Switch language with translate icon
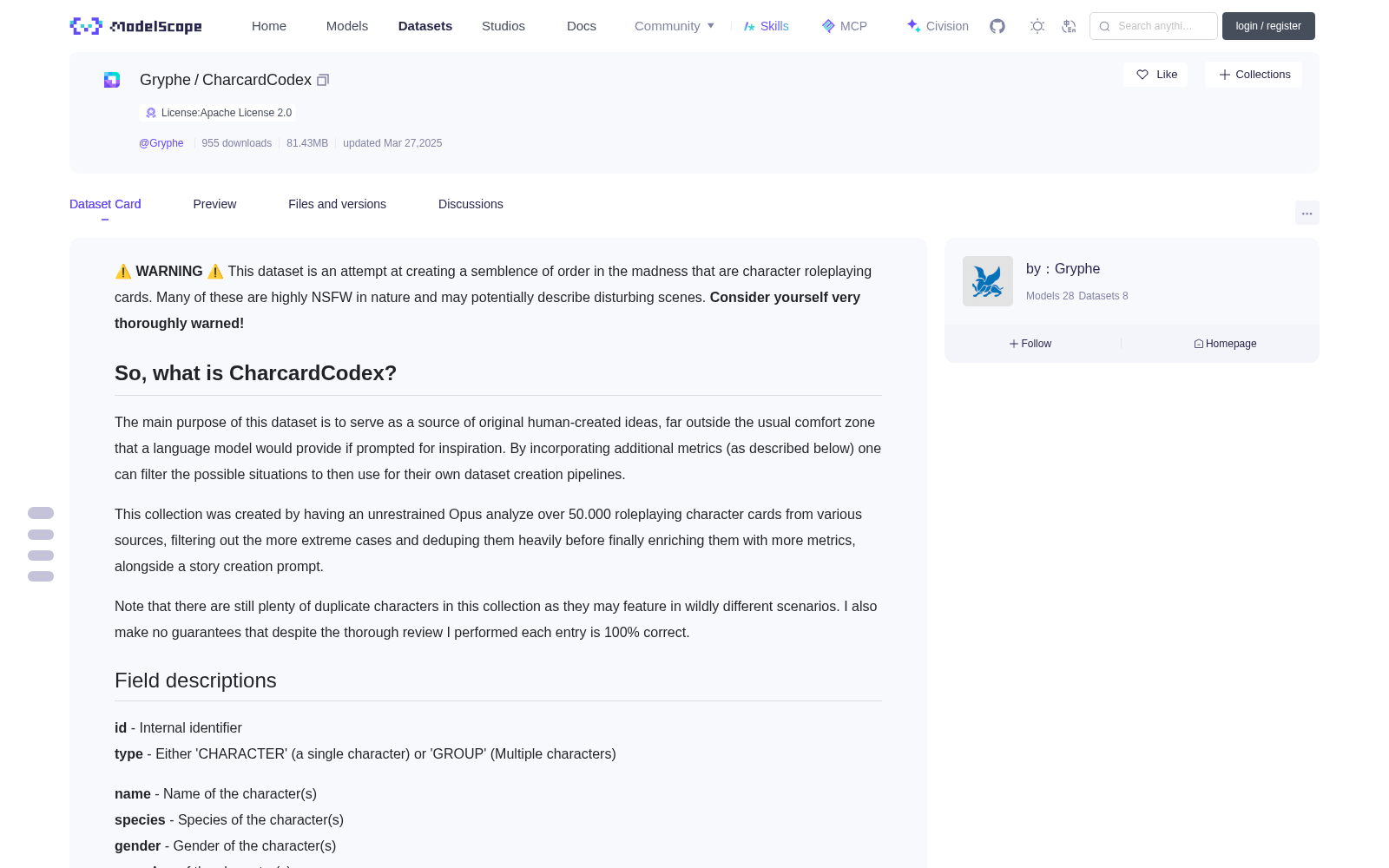 1069,26
